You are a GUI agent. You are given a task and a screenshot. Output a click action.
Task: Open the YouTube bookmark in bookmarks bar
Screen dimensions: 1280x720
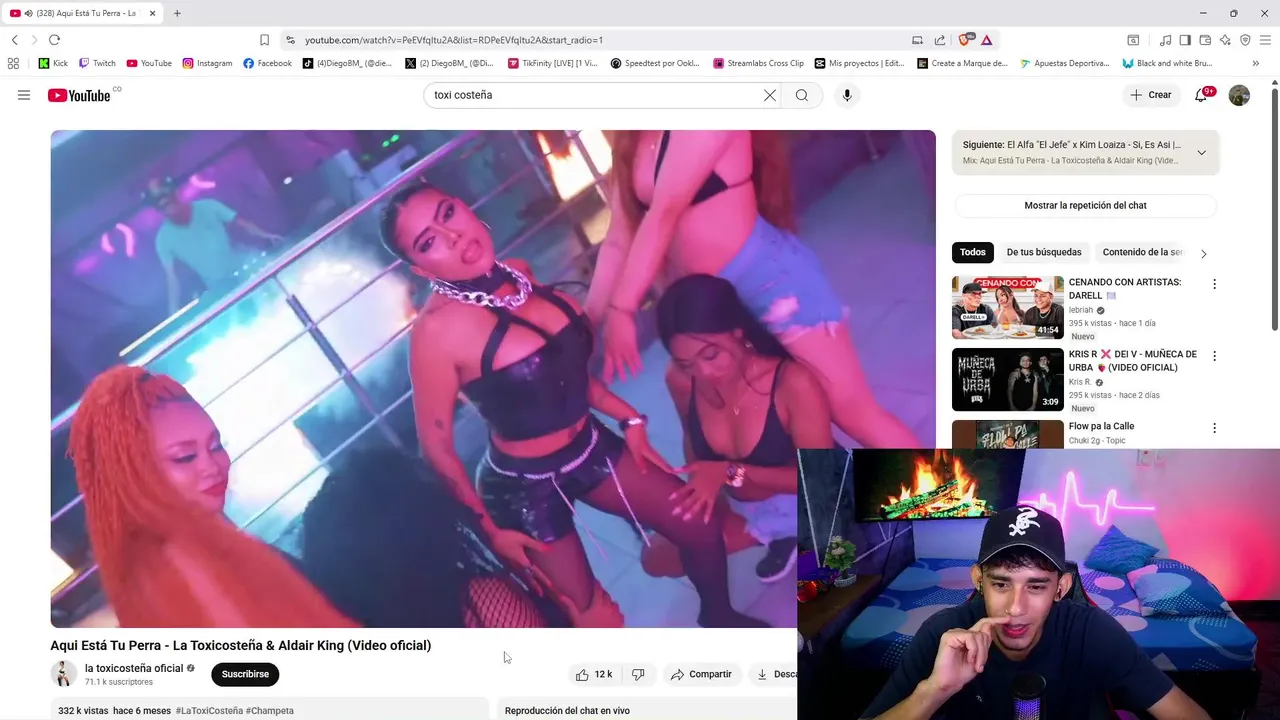(149, 63)
